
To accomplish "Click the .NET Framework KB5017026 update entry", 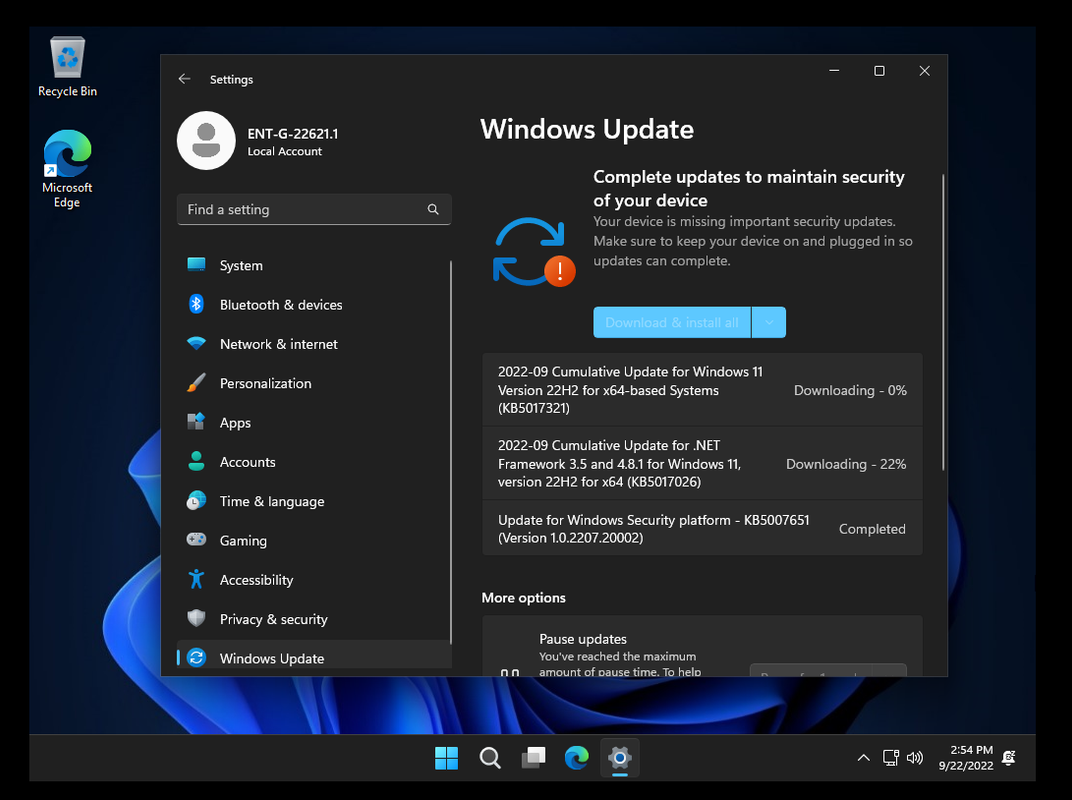I will (x=702, y=464).
